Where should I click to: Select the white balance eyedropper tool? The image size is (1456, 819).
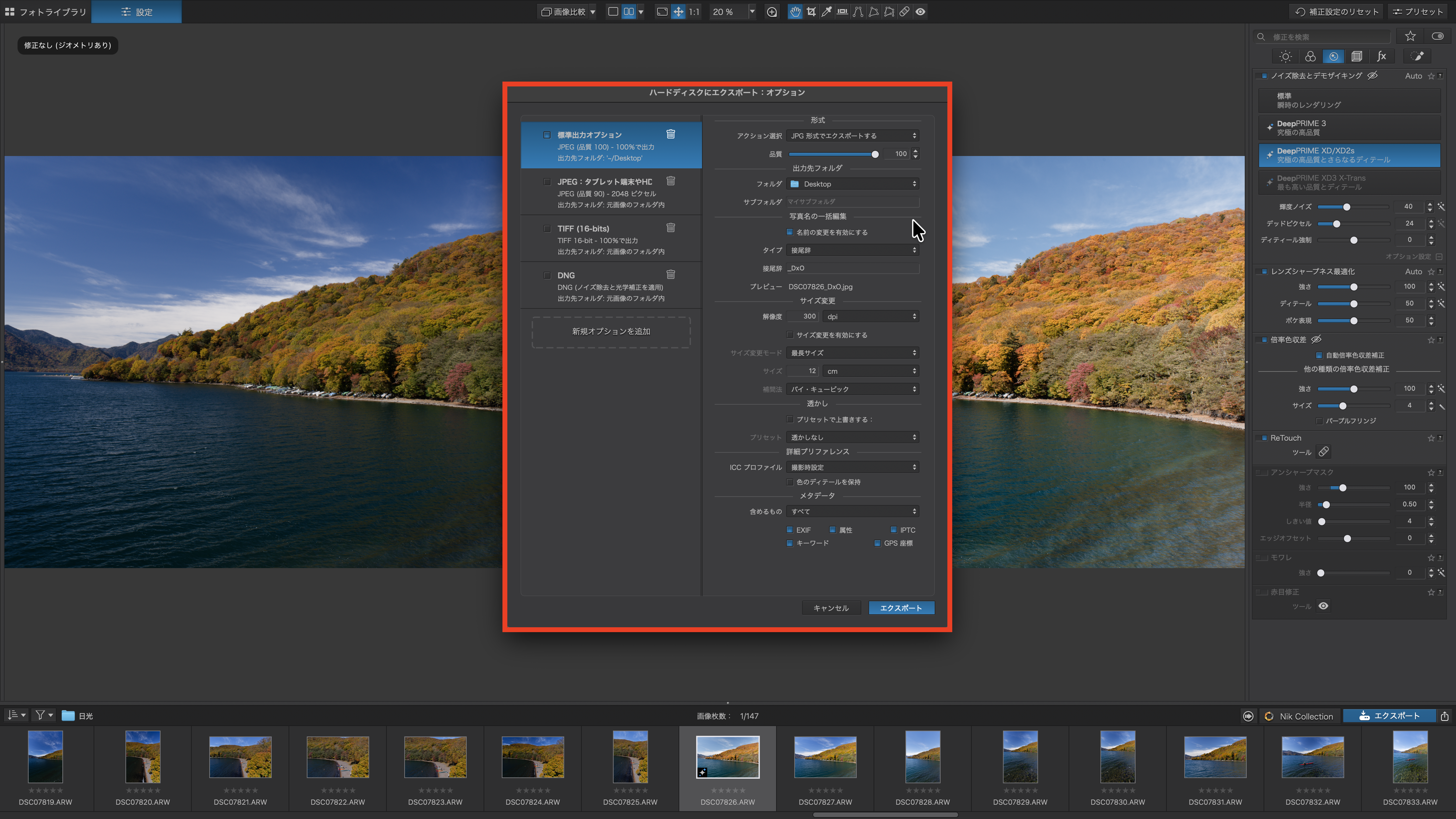click(826, 12)
